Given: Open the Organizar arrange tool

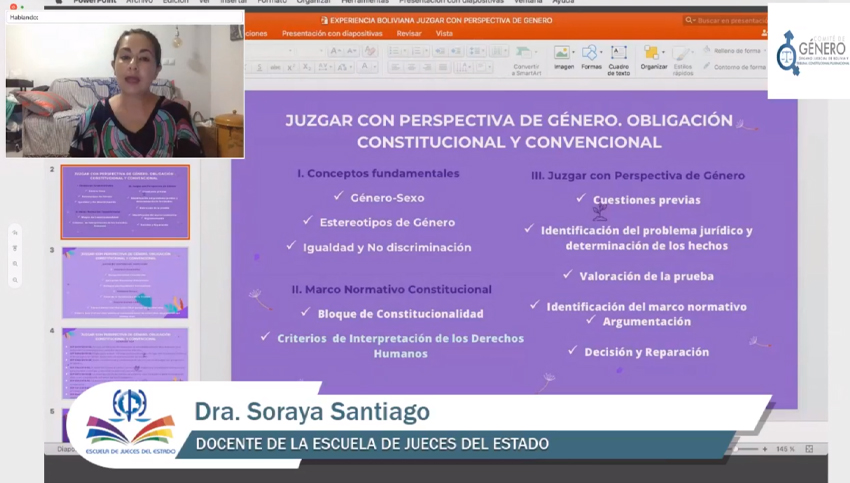Looking at the screenshot, I should coord(652,53).
